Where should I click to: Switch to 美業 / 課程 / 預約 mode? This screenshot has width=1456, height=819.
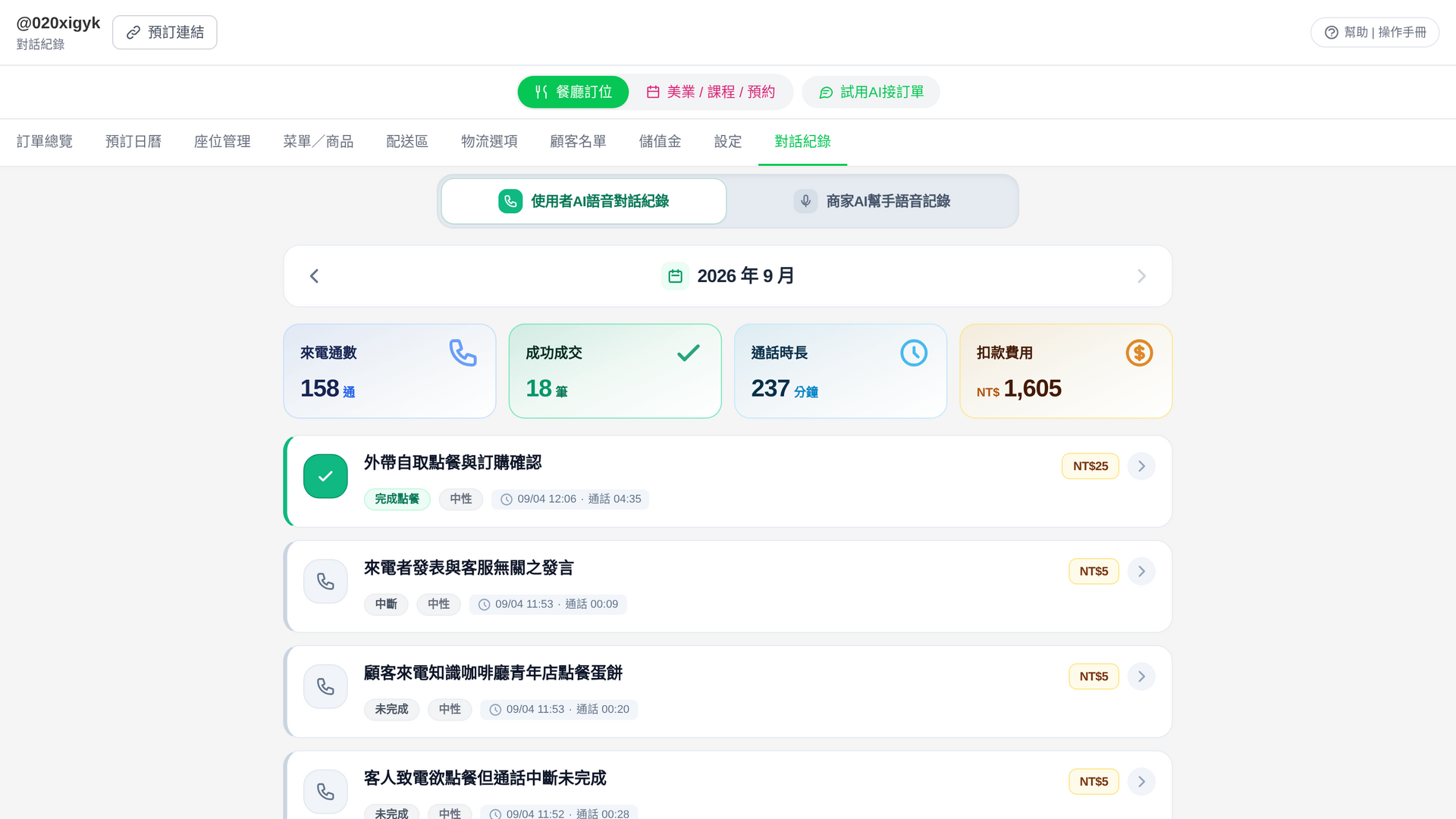coord(711,92)
